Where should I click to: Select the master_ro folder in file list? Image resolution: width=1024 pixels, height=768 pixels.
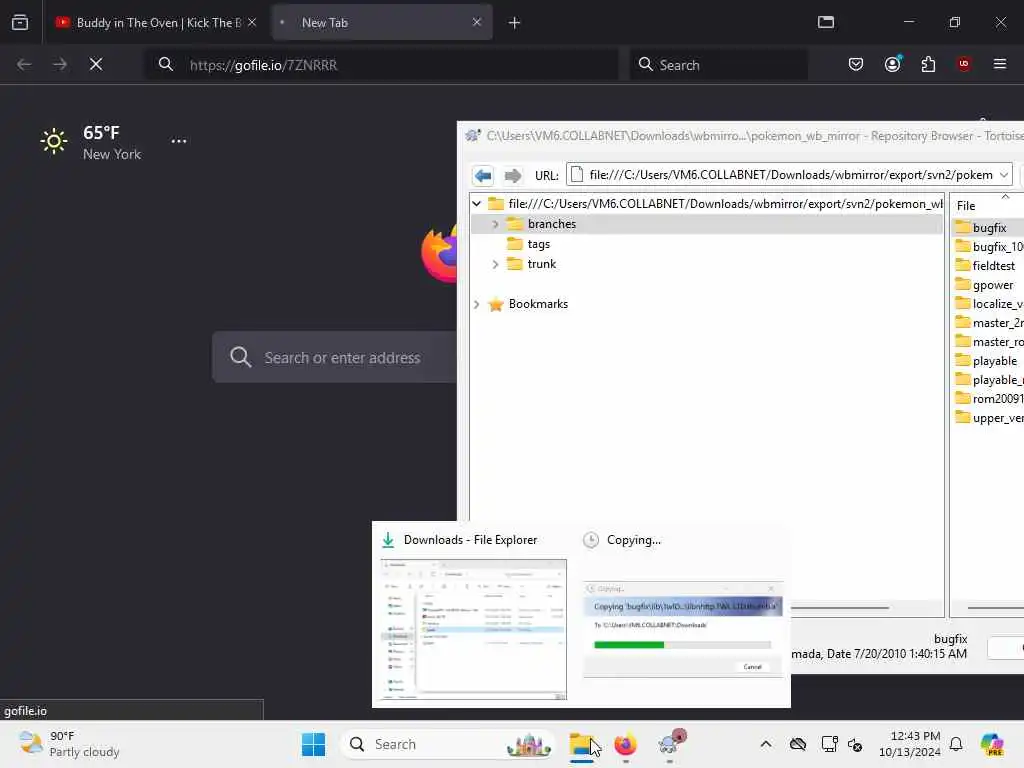coord(989,342)
